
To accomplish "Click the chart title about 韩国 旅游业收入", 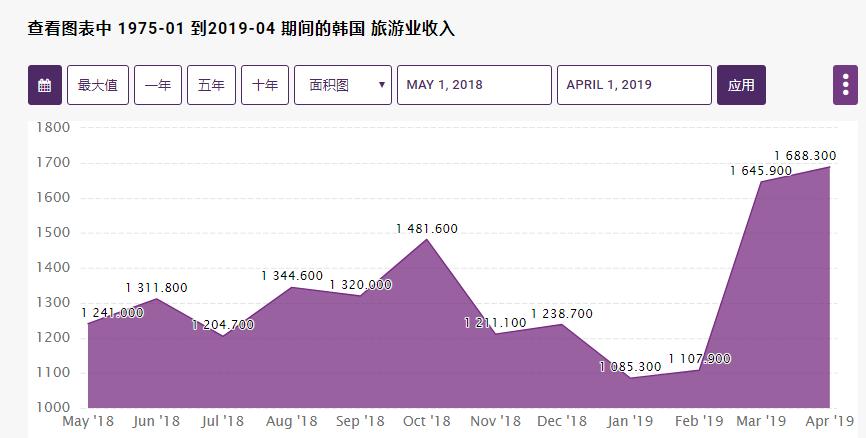I will pyautogui.click(x=241, y=28).
